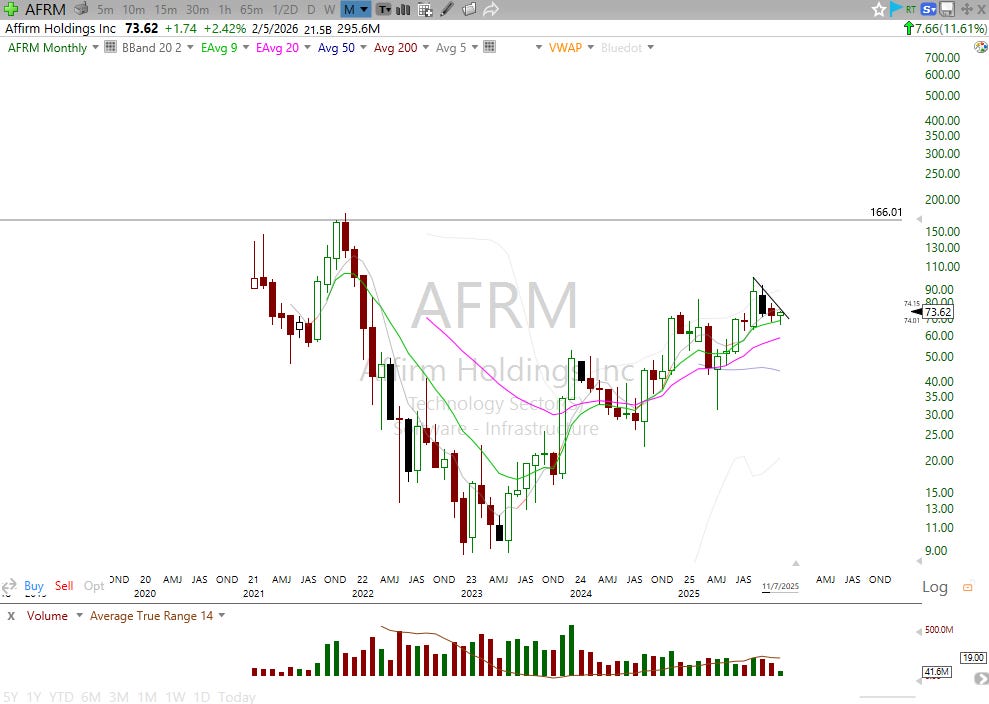This screenshot has height=704, width=989.
Task: Open the text annotation tool dropdown
Action: 384,9
